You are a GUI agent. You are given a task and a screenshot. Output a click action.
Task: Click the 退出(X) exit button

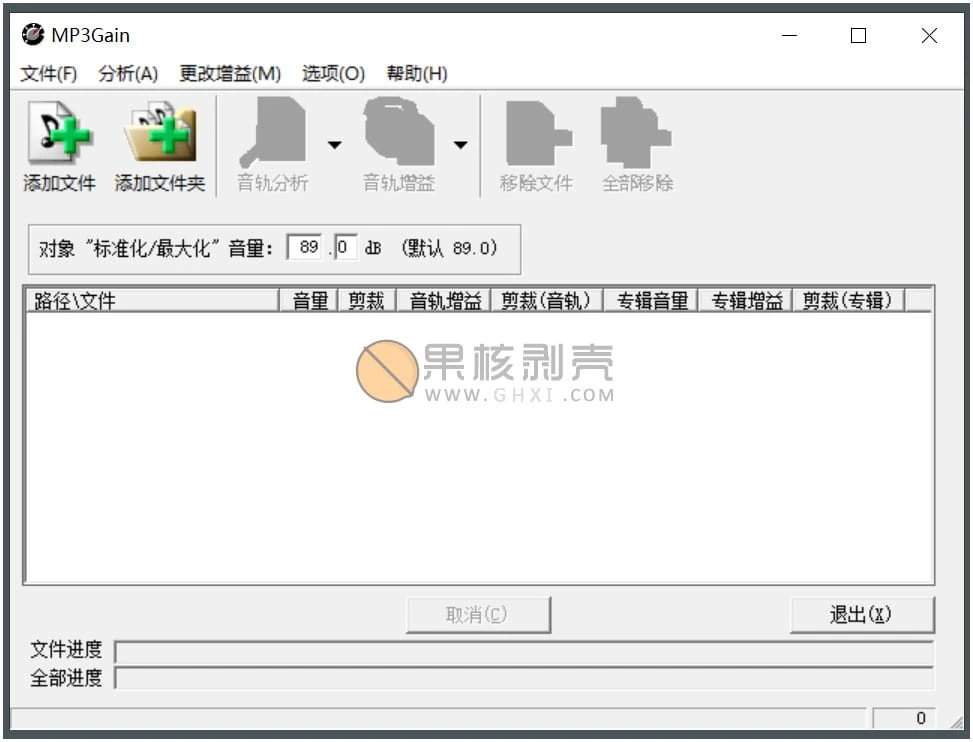(862, 614)
